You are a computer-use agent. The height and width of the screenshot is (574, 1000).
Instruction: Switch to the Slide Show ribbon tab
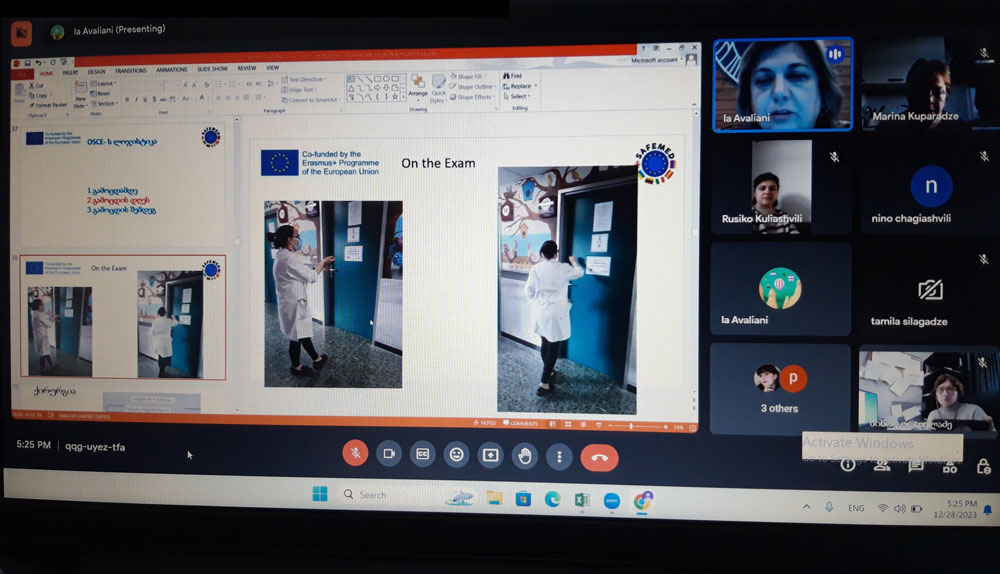[x=211, y=70]
